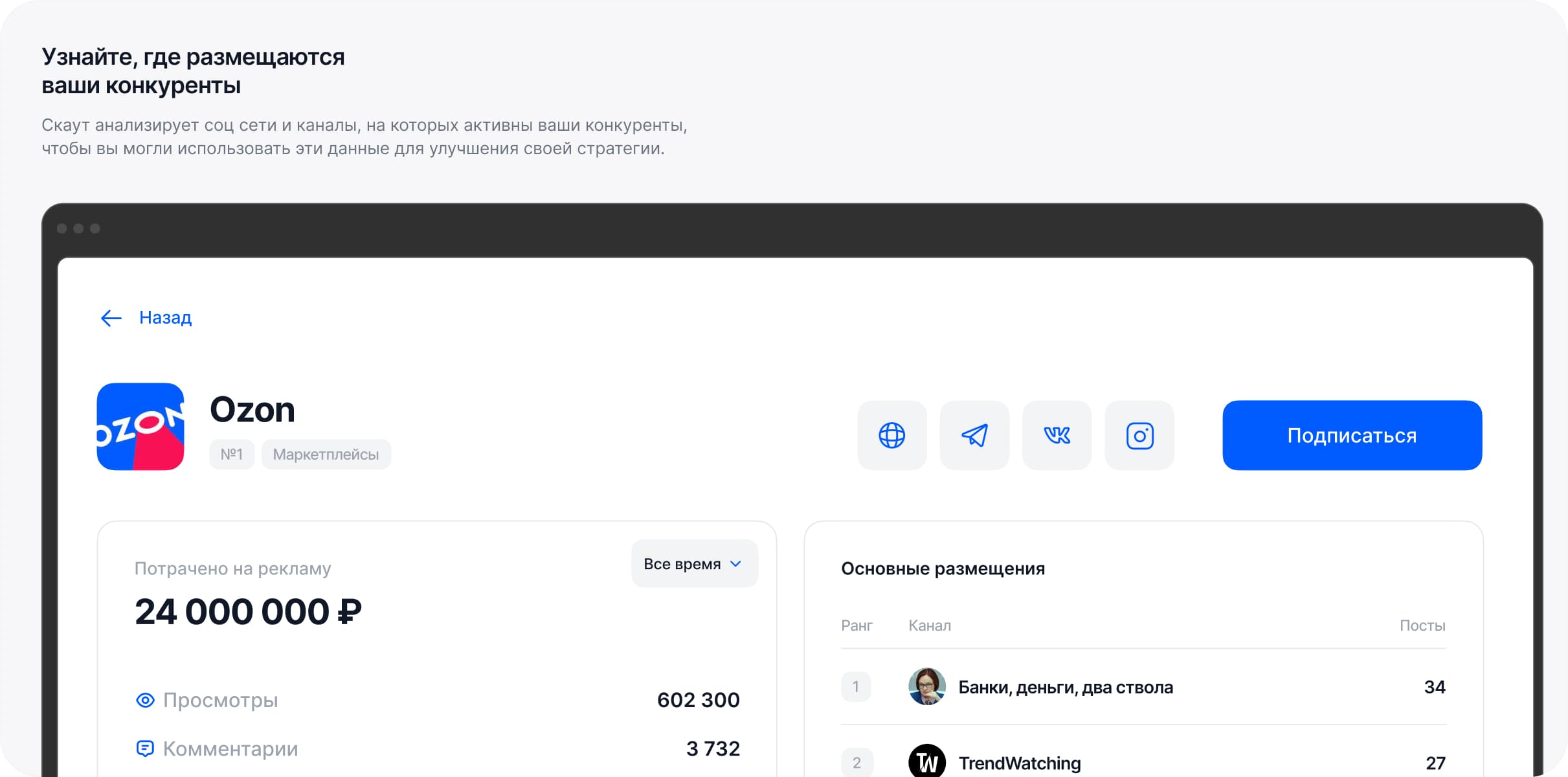Viewport: 1568px width, 777px height.
Task: Click the back arrow icon
Action: pos(111,317)
